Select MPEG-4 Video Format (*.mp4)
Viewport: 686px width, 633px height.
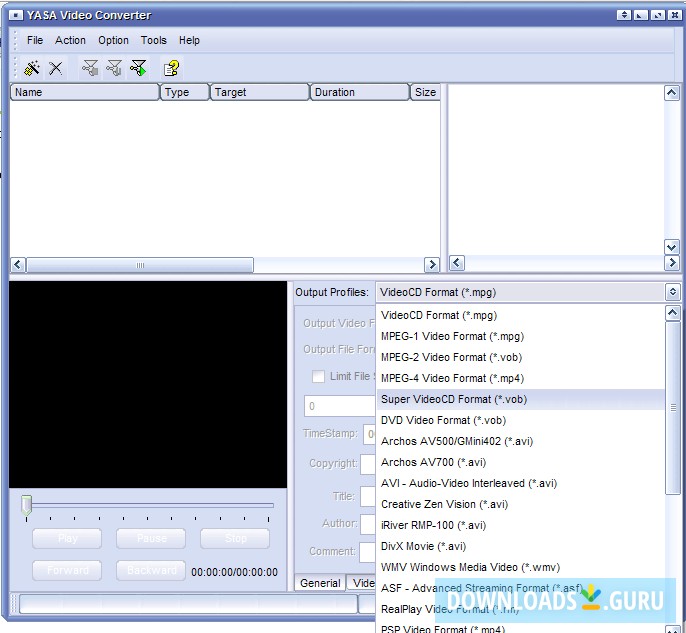click(x=521, y=378)
